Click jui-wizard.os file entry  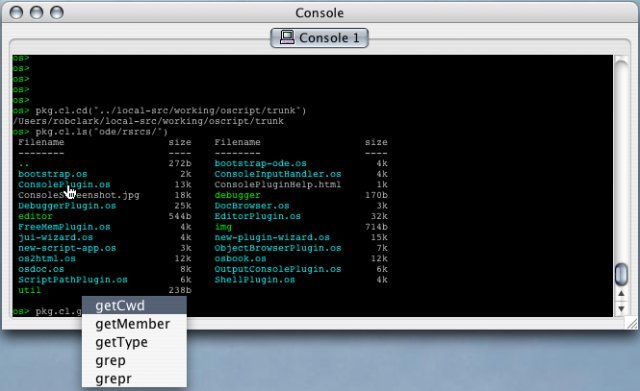click(56, 238)
